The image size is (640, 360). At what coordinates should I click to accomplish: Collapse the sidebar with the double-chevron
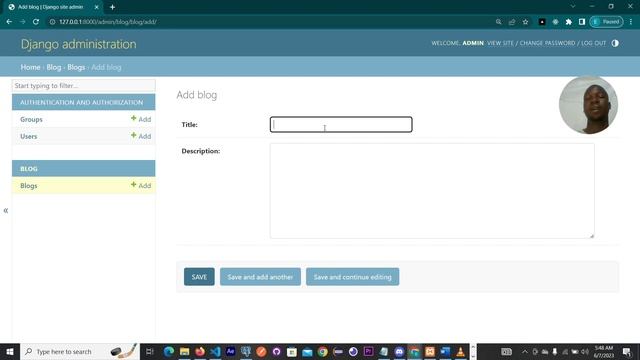tap(6, 211)
